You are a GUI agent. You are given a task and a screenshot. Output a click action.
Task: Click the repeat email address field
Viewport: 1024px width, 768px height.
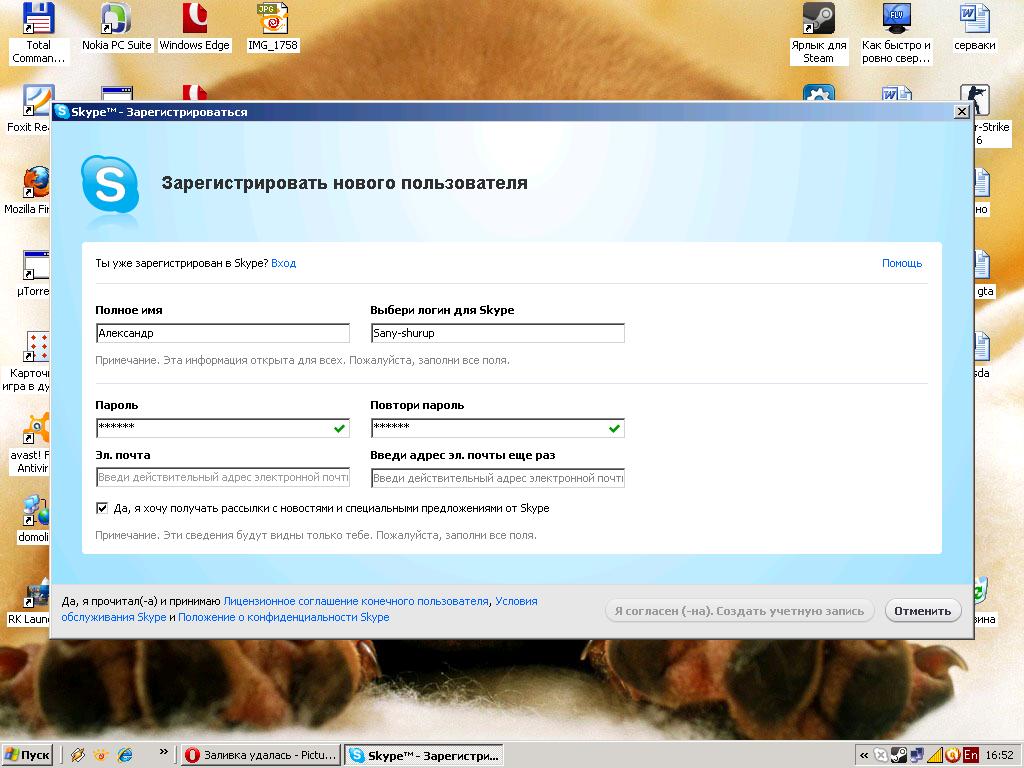[498, 478]
